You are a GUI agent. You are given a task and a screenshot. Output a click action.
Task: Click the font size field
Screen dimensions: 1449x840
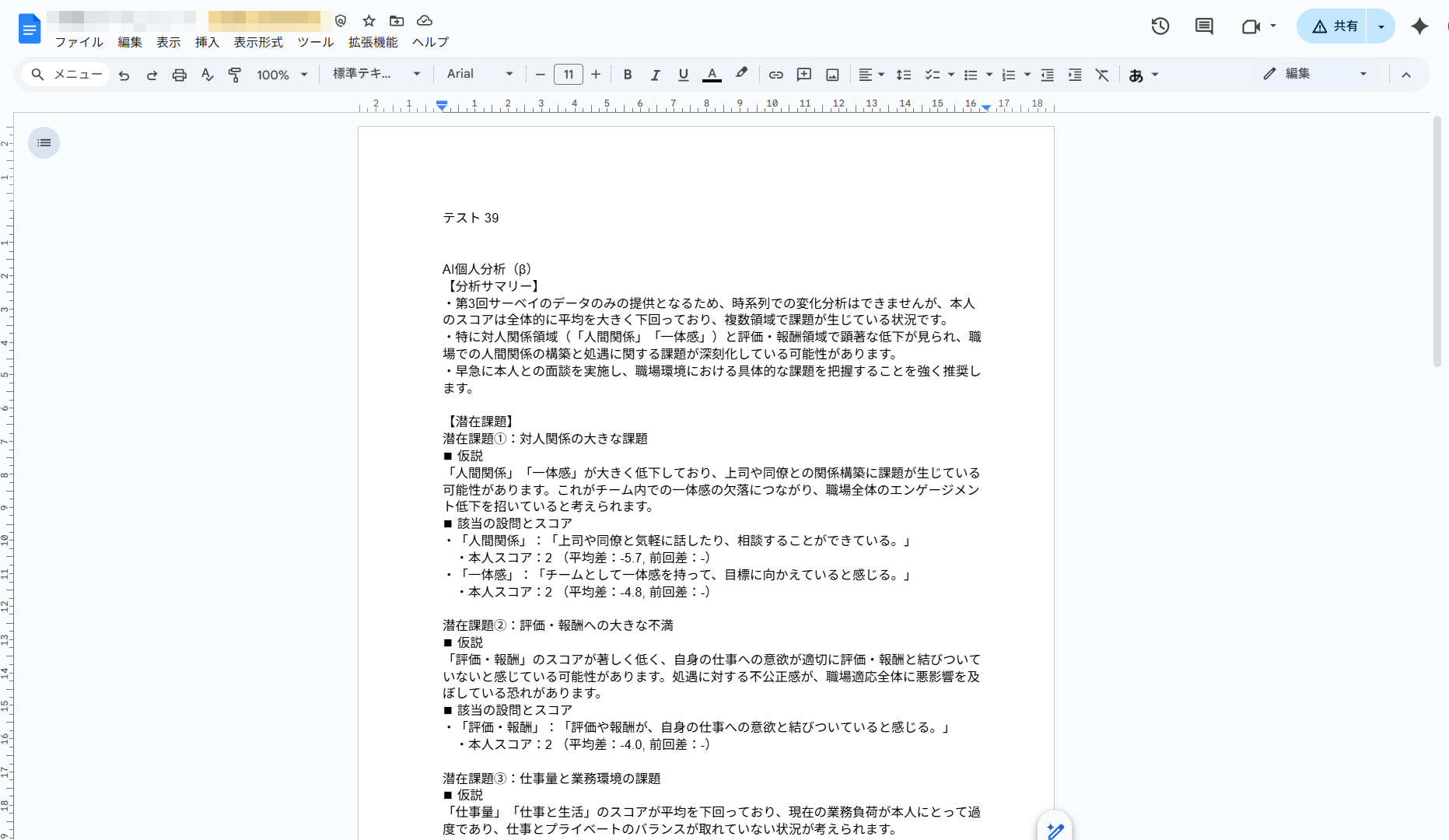click(569, 75)
